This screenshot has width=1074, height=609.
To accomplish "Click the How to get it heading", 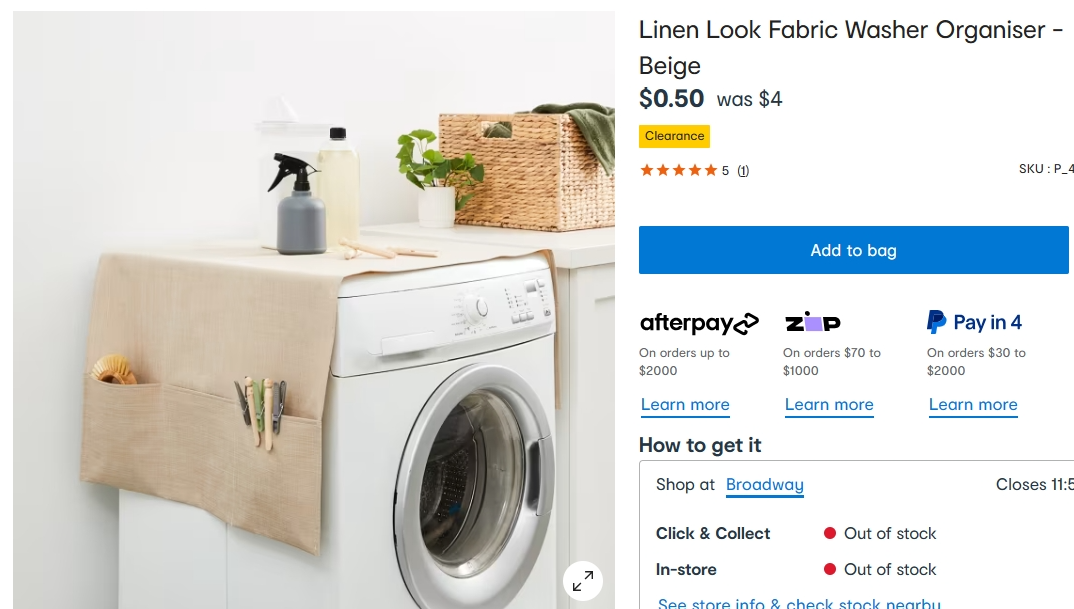I will pyautogui.click(x=700, y=445).
